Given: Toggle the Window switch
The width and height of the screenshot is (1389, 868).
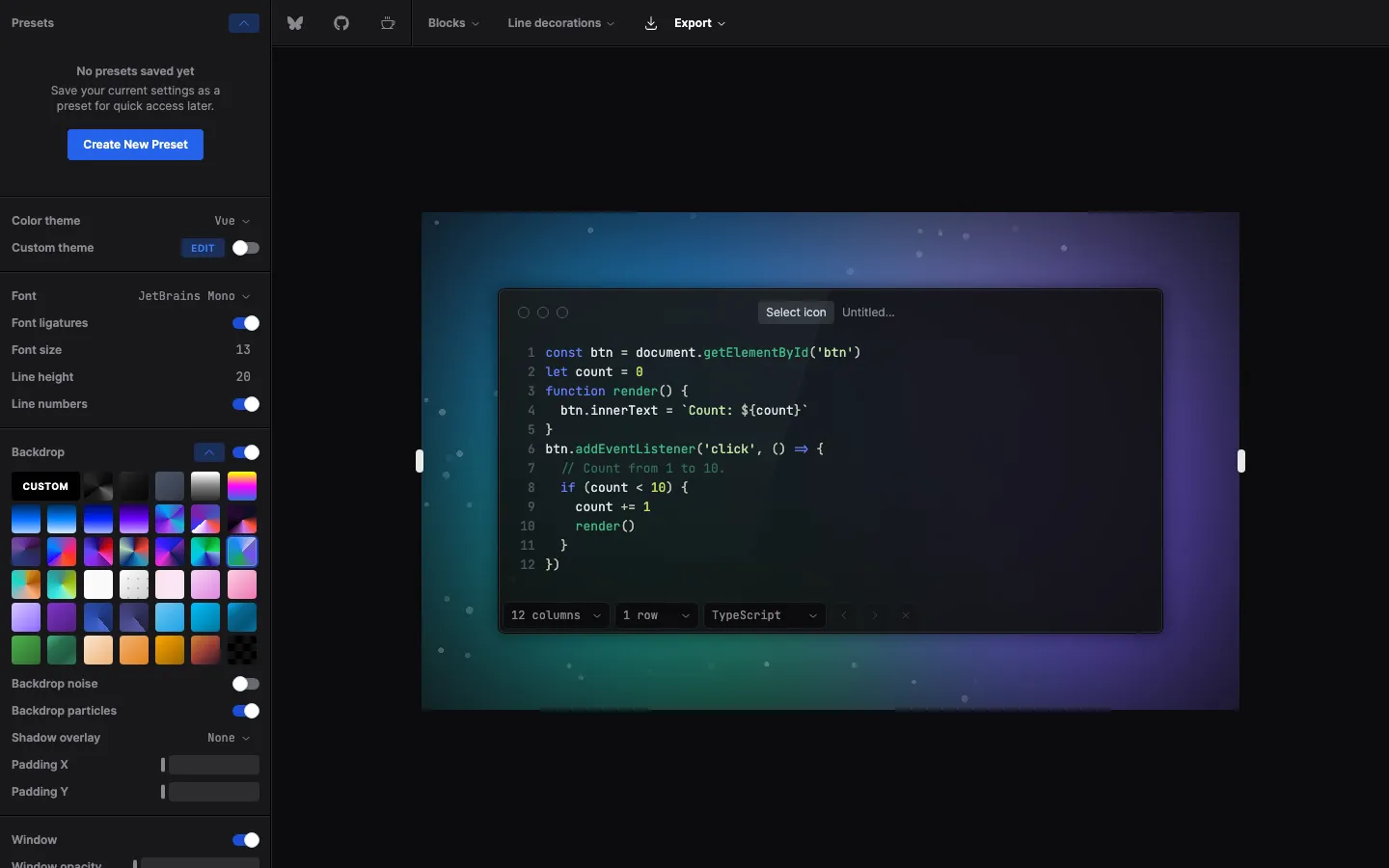Looking at the screenshot, I should point(246,840).
